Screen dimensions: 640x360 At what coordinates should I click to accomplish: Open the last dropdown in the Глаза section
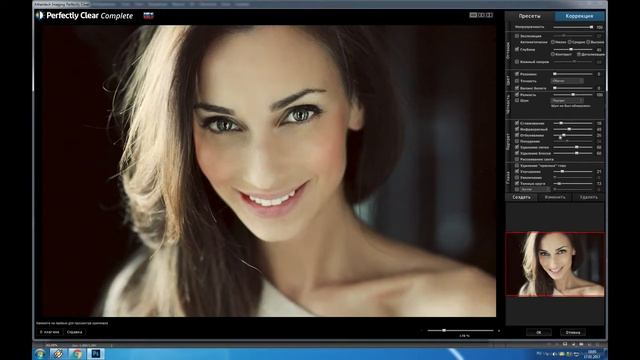535,189
